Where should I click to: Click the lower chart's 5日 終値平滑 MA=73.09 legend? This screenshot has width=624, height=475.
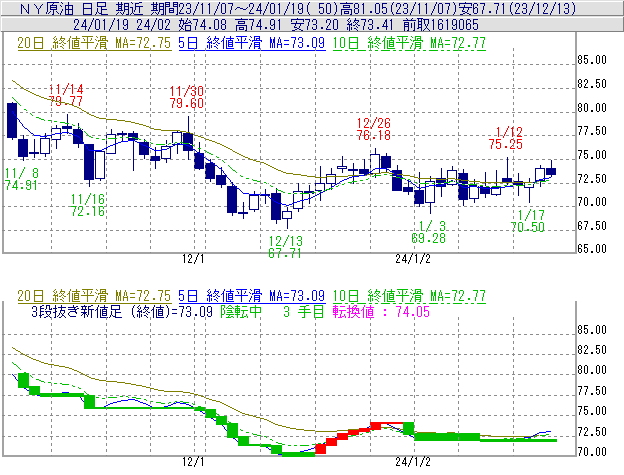coord(252,296)
